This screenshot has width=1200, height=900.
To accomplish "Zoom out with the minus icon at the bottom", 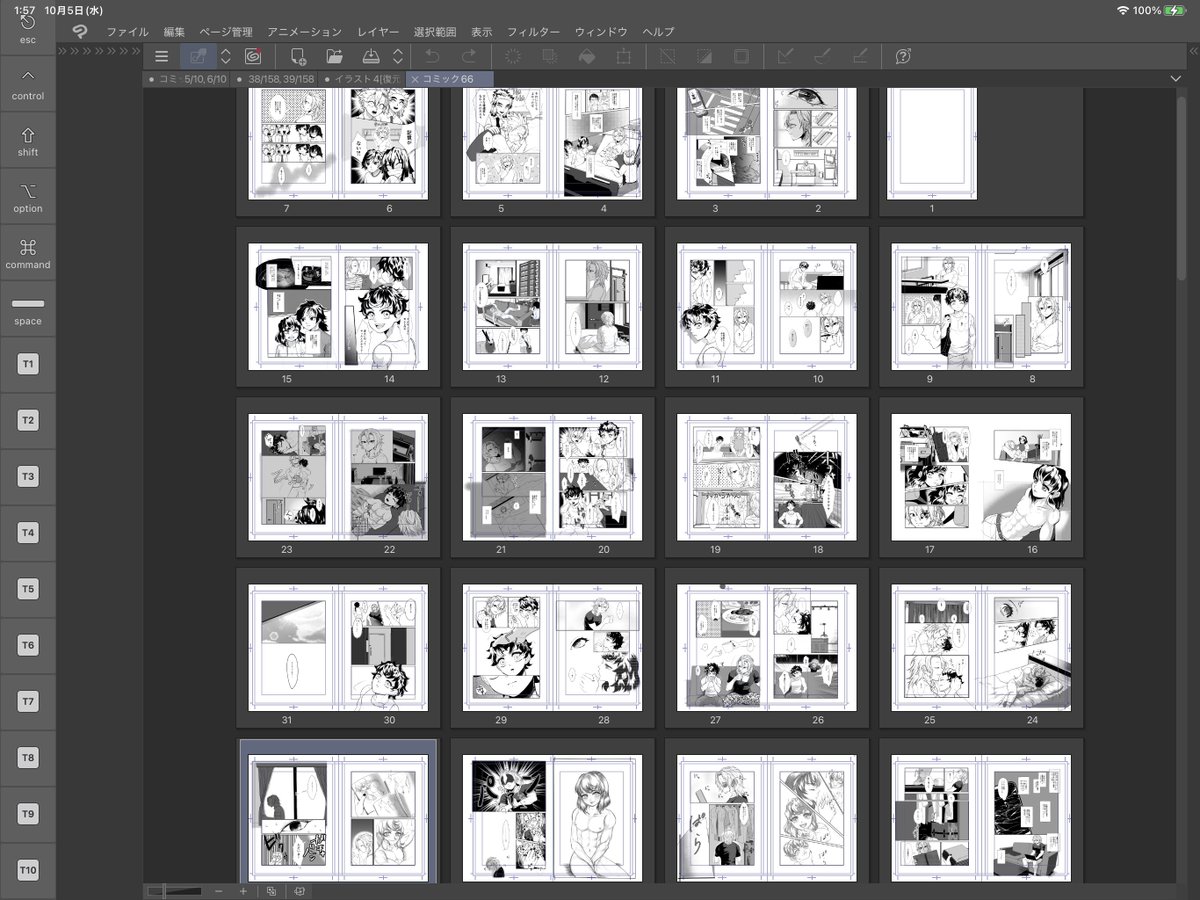I will coord(218,891).
